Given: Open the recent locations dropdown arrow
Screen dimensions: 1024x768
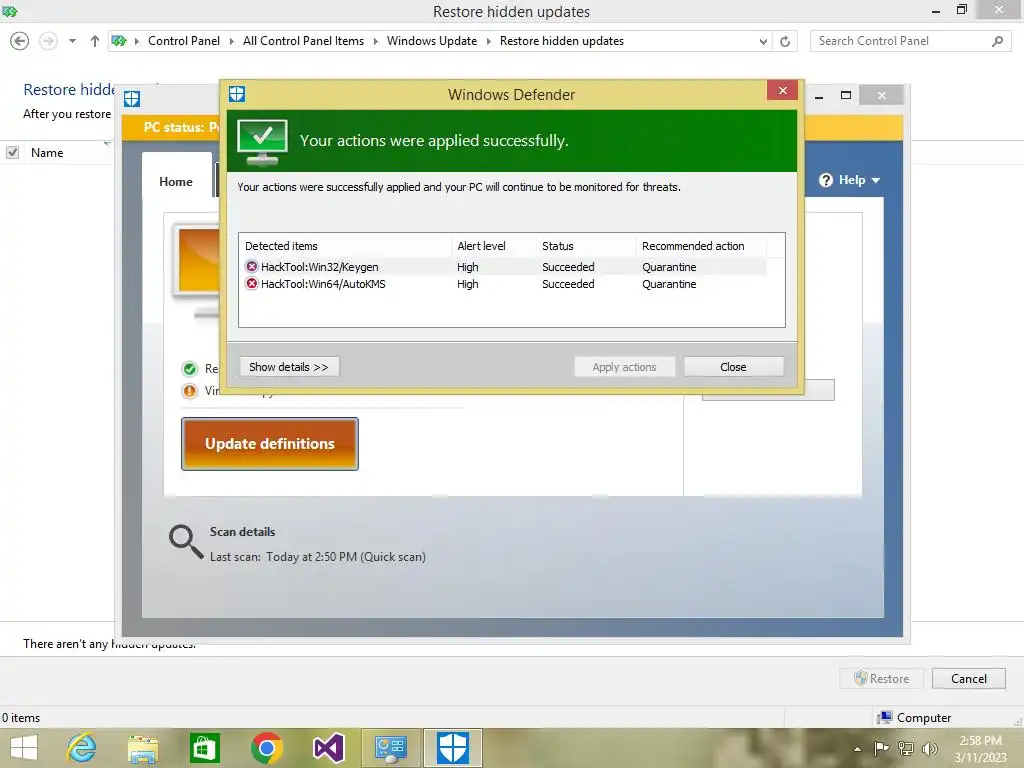Looking at the screenshot, I should pyautogui.click(x=72, y=41).
